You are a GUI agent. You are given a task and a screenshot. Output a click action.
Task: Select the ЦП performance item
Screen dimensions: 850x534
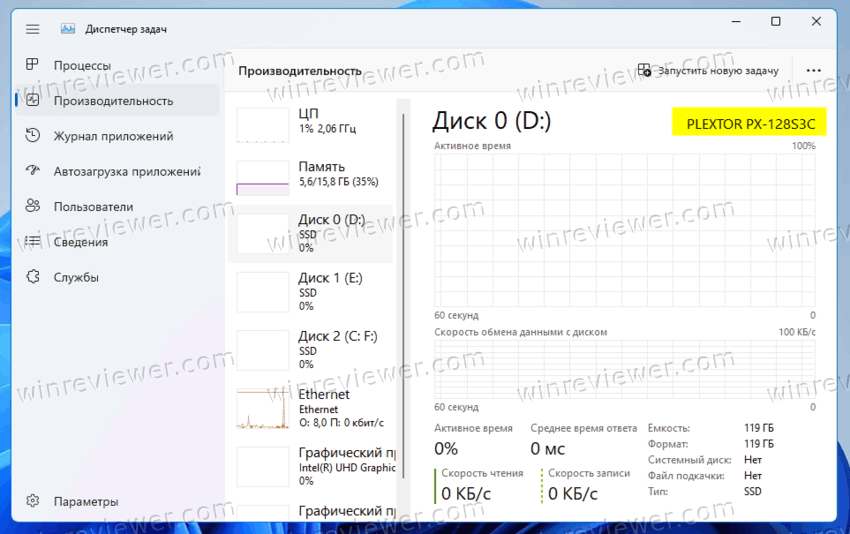[x=312, y=122]
